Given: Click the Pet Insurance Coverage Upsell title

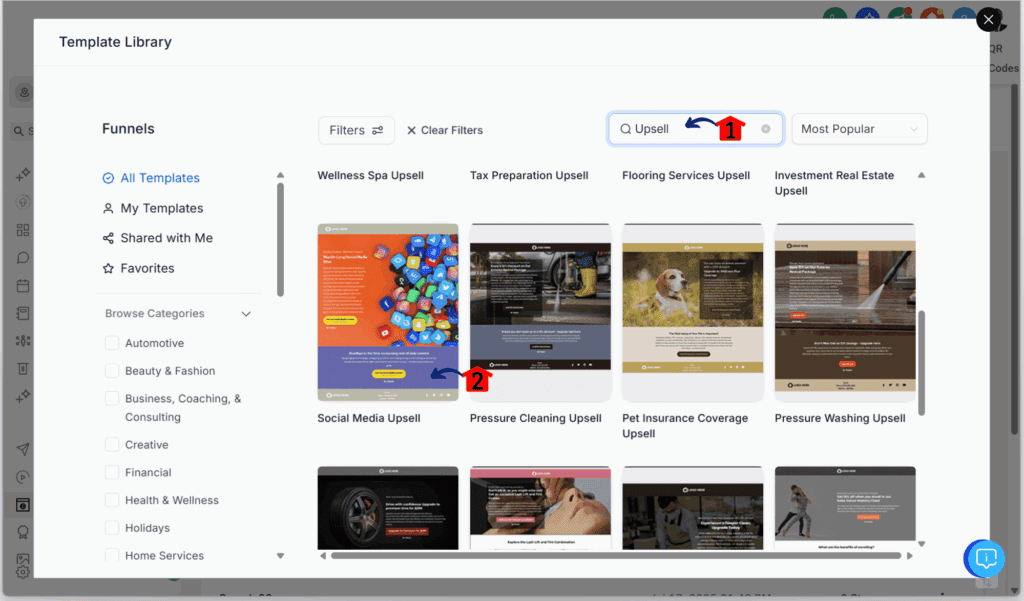Looking at the screenshot, I should (685, 426).
